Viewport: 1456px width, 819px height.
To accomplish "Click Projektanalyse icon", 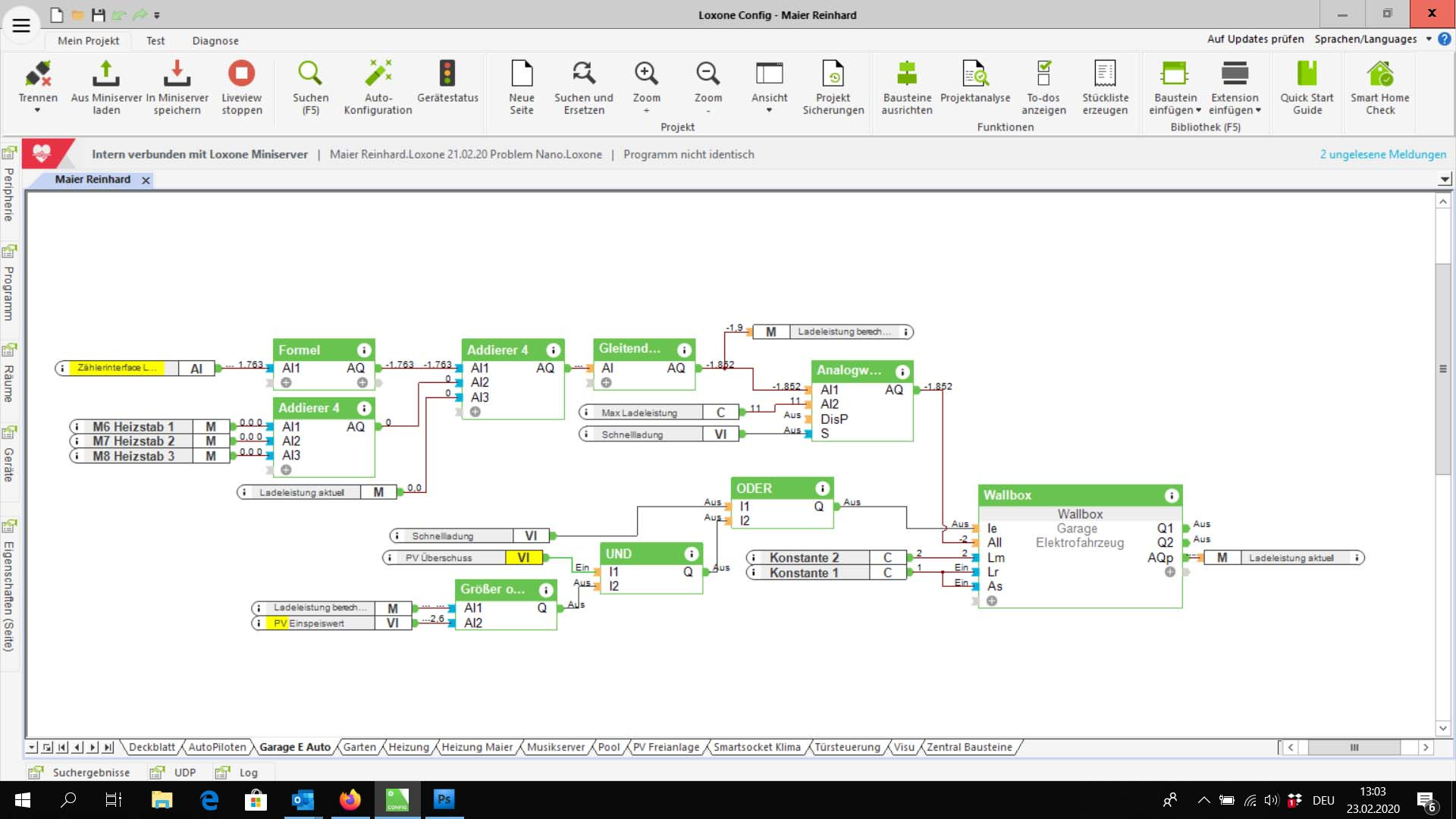I will click(x=975, y=74).
